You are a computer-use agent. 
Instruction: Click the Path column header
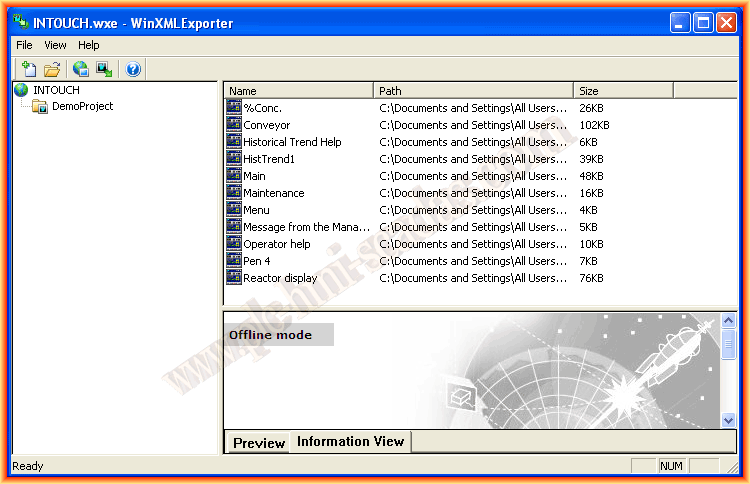click(473, 91)
